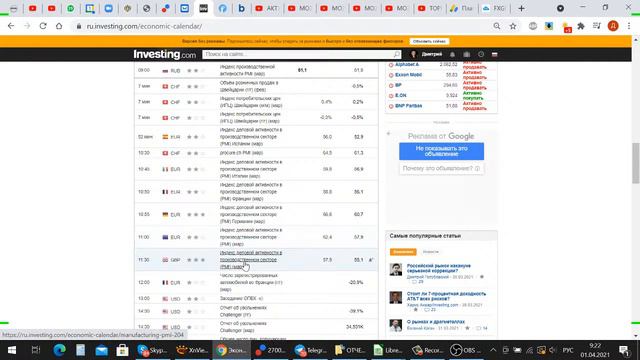Image resolution: width=640 pixels, height=360 pixels.
Task: Bookmark this page with the star icon
Action: tap(513, 26)
